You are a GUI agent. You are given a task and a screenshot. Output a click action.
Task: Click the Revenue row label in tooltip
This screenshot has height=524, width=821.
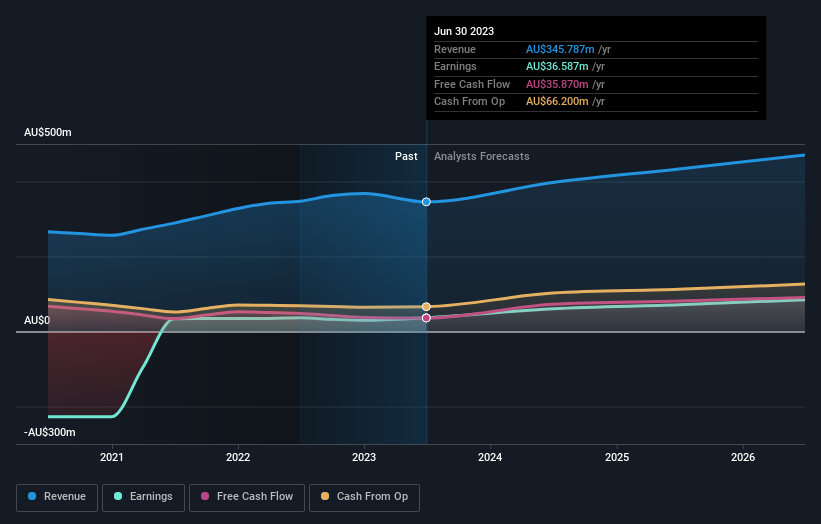[x=455, y=49]
